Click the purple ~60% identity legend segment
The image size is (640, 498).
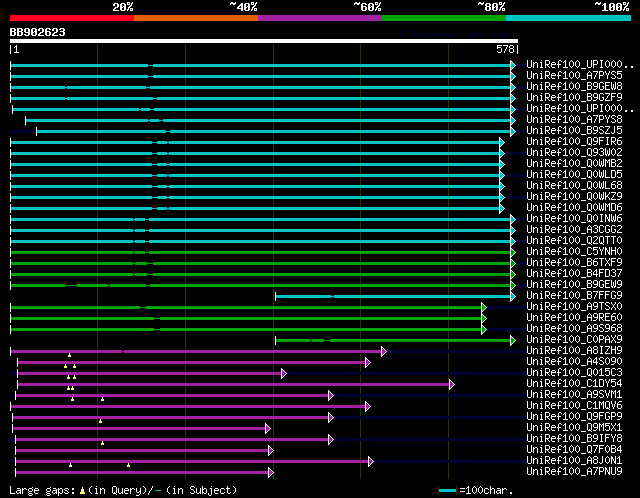pyautogui.click(x=320, y=18)
